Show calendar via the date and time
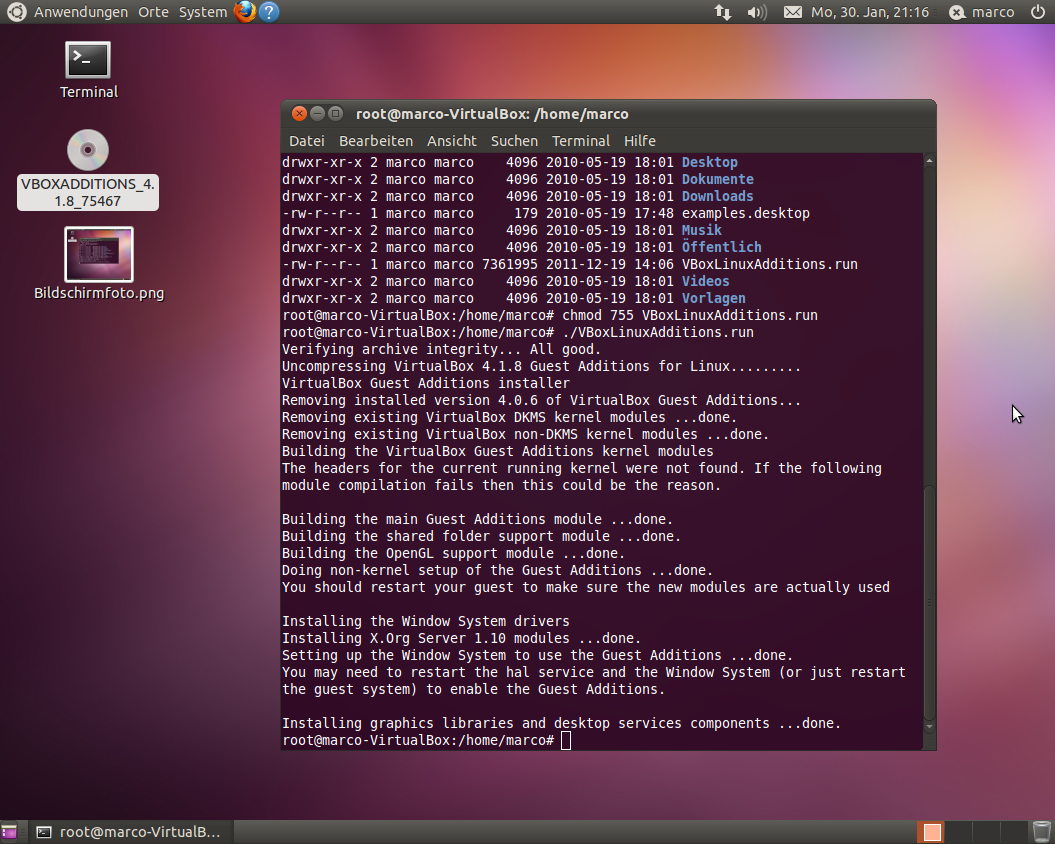 pos(869,12)
